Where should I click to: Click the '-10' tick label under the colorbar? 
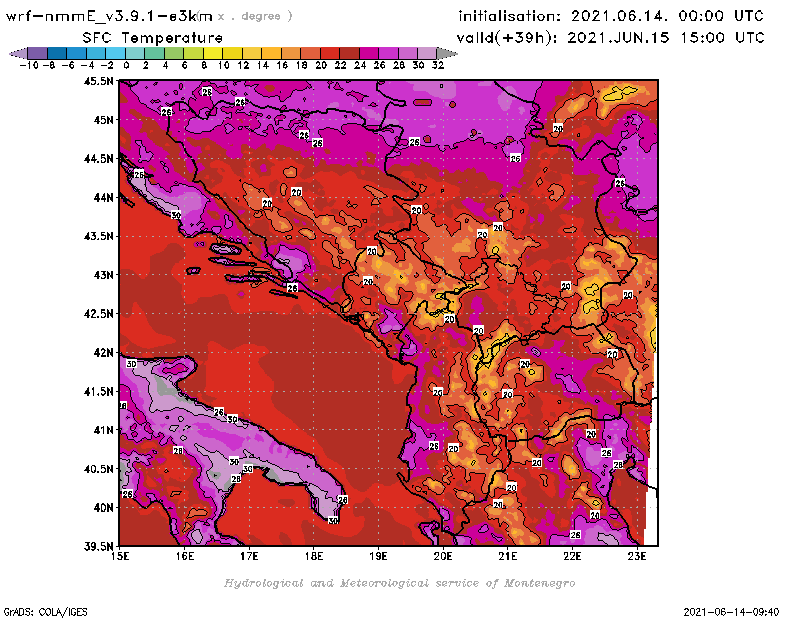click(x=29, y=65)
